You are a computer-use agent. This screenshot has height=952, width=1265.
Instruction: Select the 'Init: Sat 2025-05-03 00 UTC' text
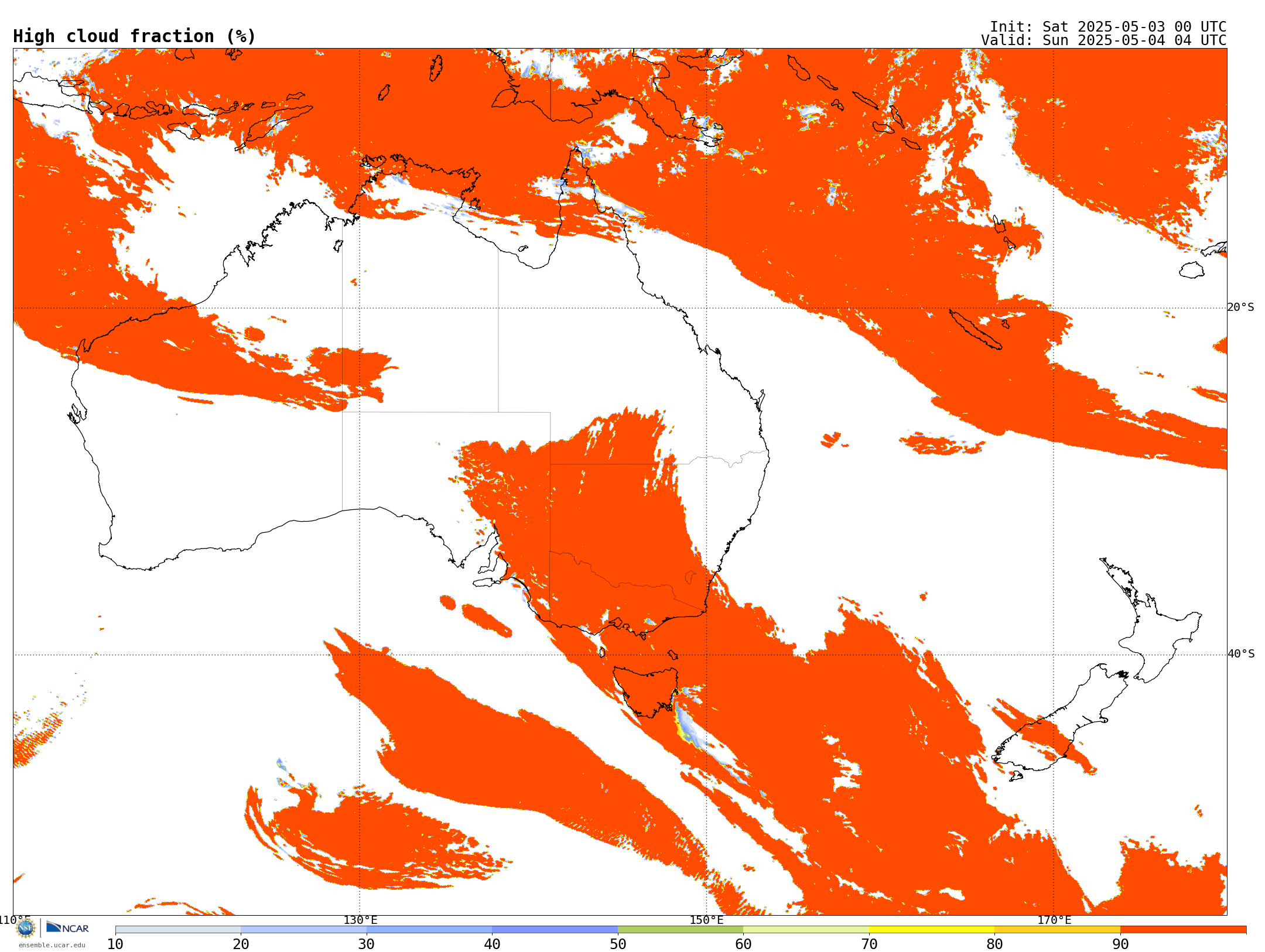pos(1108,27)
